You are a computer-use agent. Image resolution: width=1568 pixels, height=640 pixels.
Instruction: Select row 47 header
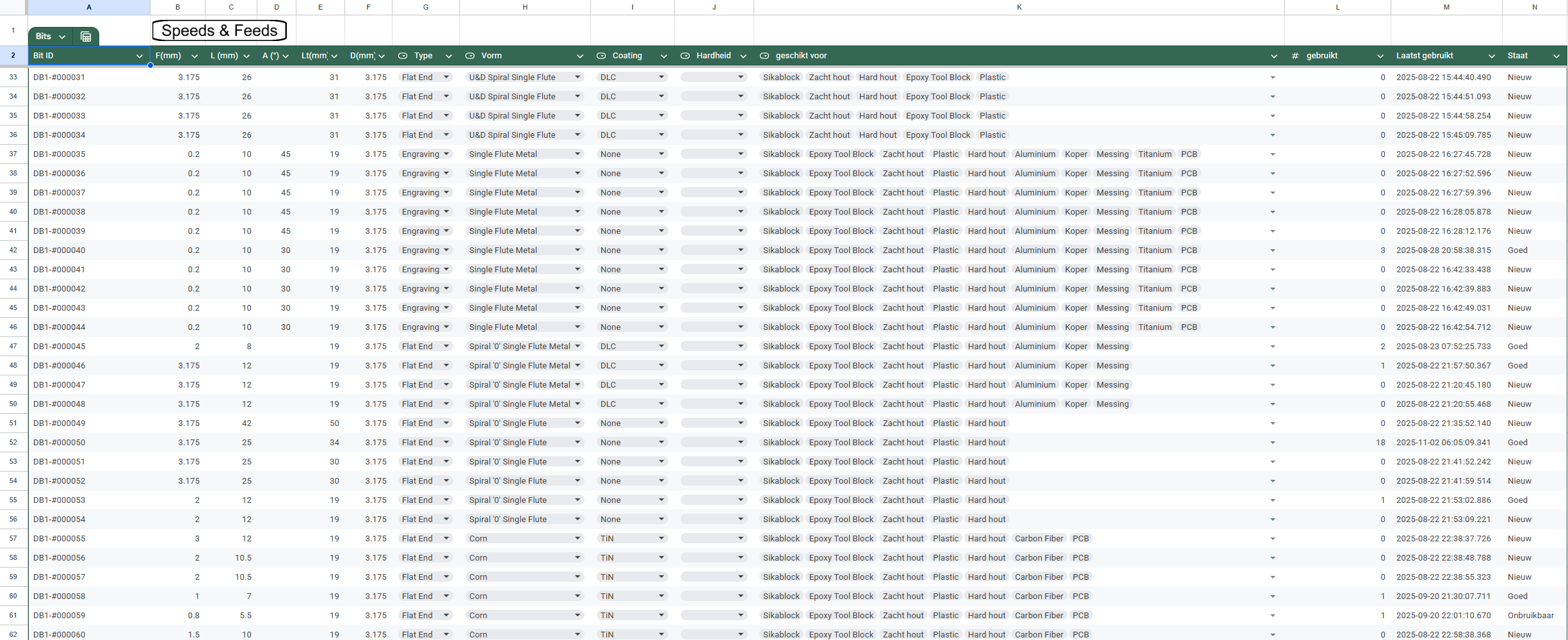13,346
